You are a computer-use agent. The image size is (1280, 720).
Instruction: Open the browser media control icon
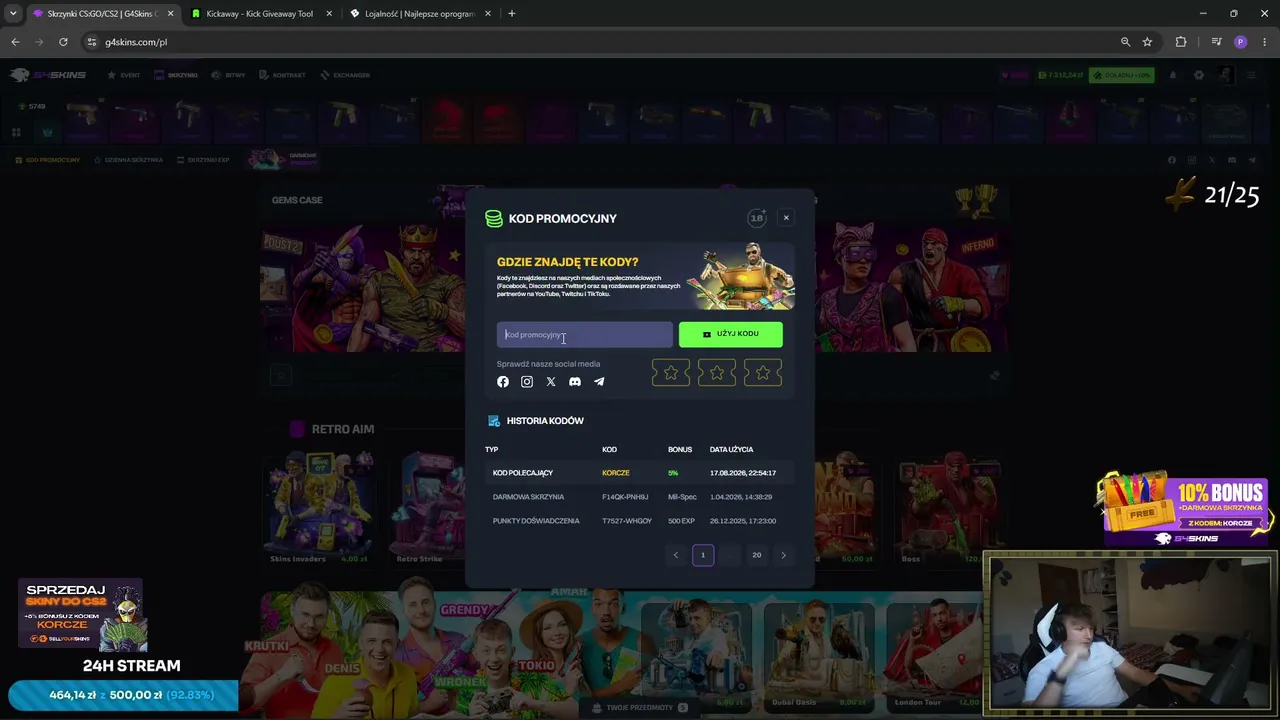point(1216,42)
